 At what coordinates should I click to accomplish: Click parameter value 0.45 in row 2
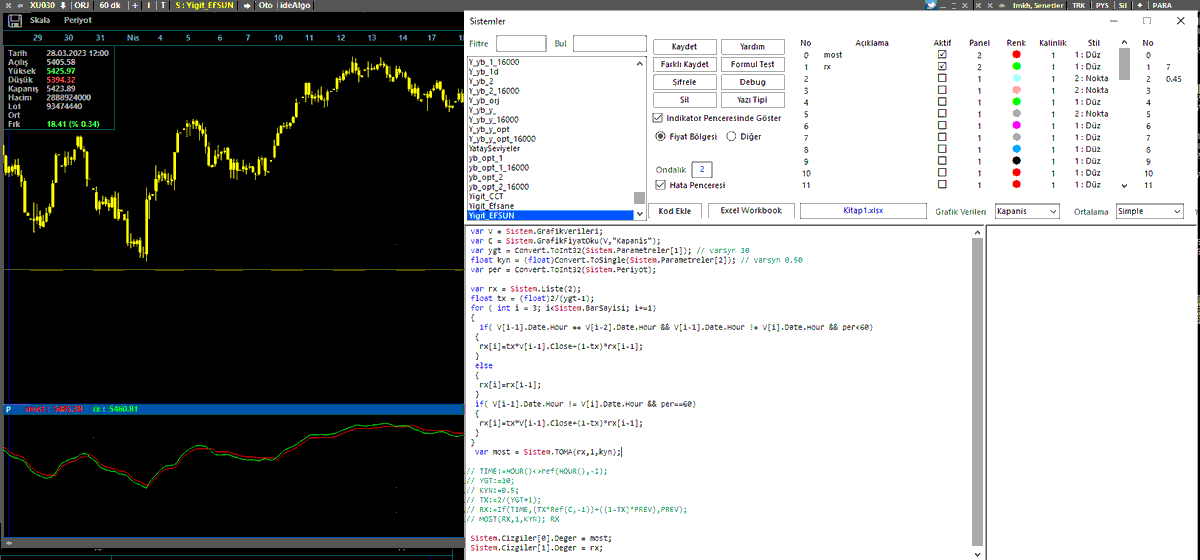1173,78
